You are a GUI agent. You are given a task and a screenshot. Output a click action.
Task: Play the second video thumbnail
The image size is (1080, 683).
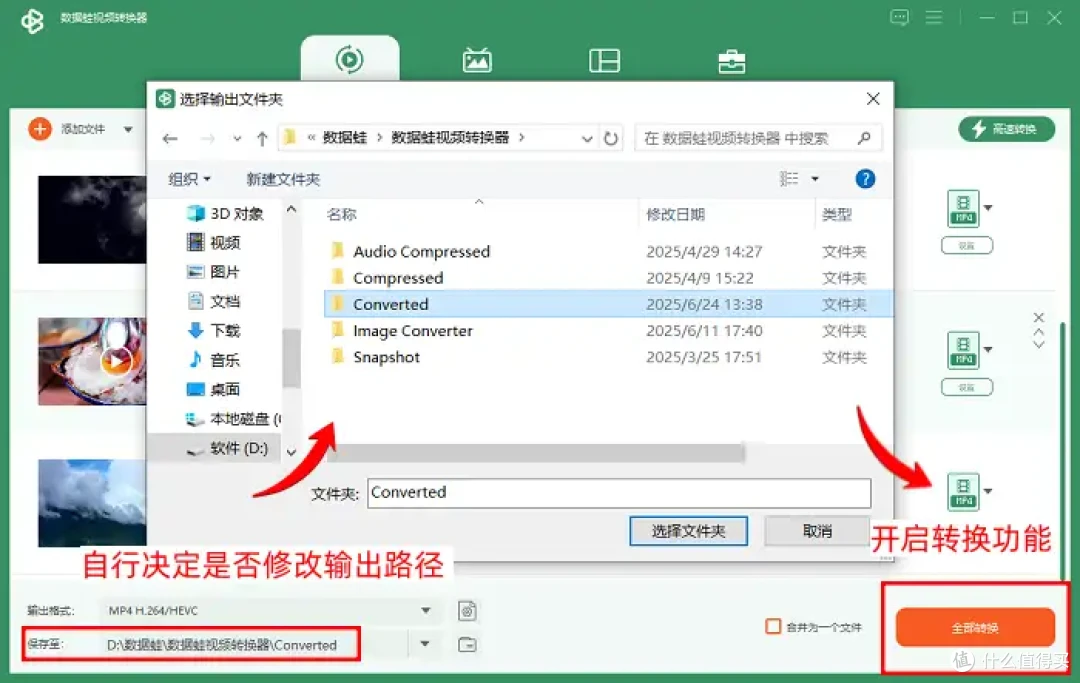click(x=116, y=361)
